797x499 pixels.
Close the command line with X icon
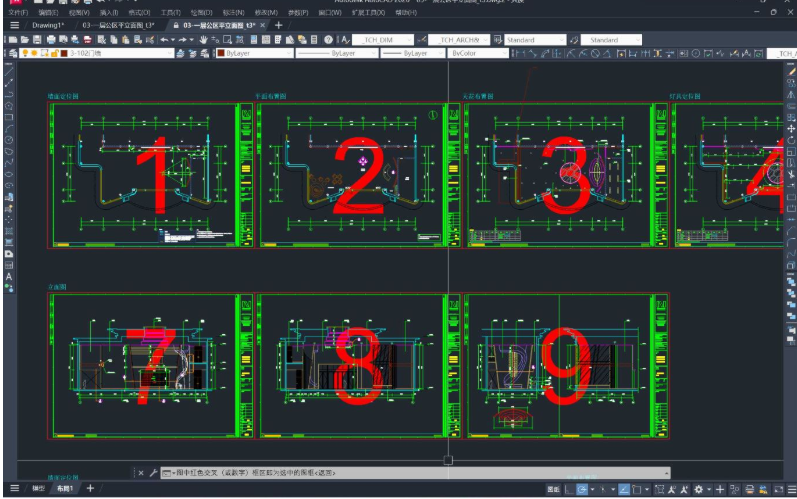point(141,473)
